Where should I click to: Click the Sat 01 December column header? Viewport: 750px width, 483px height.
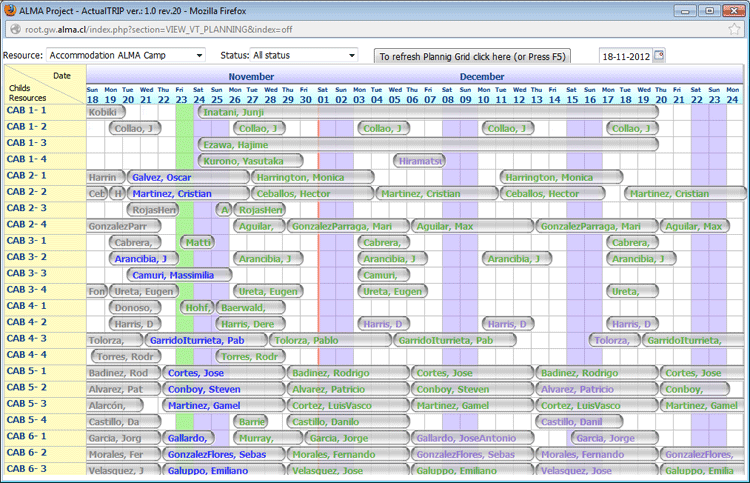[x=323, y=95]
